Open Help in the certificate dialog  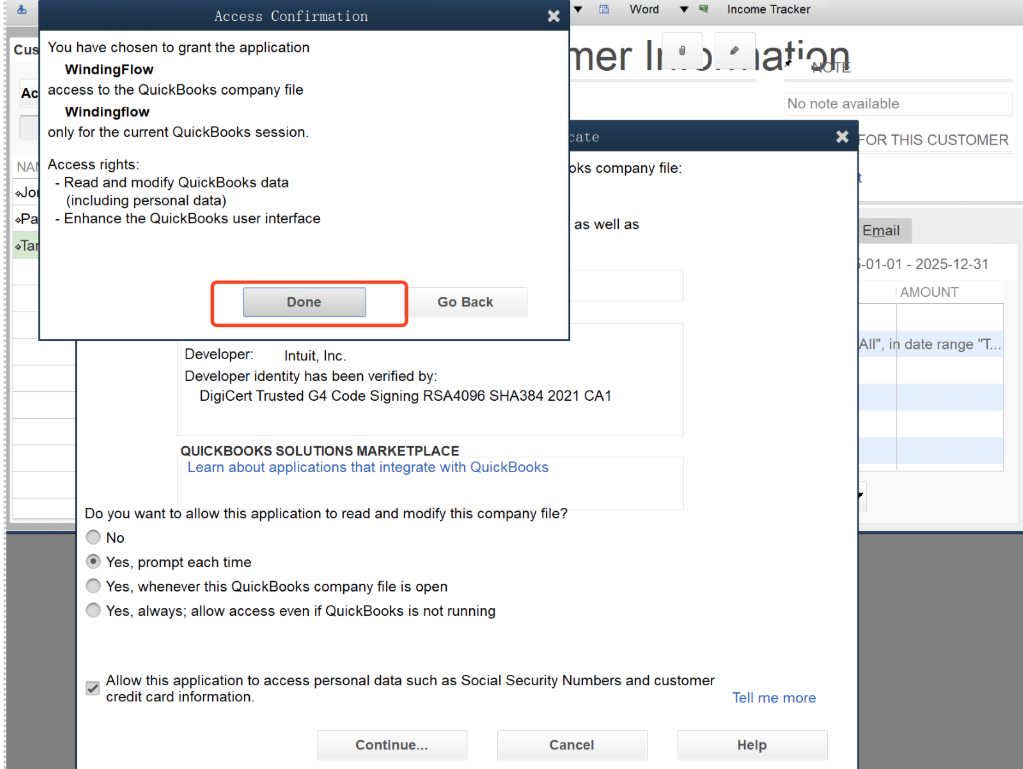752,745
